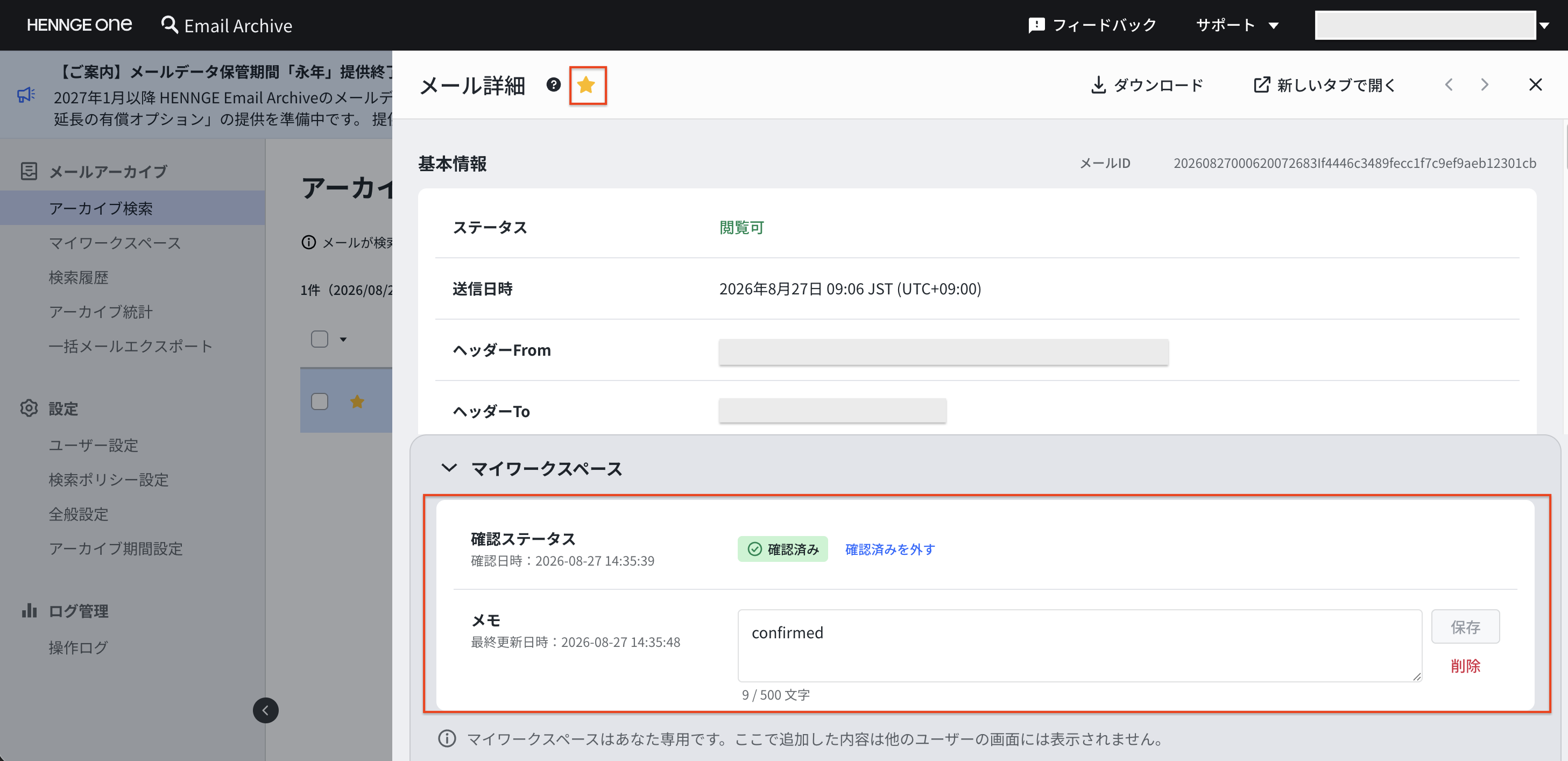The height and width of the screenshot is (761, 1568).
Task: Go to previous mail with left chevron
Action: point(1449,84)
